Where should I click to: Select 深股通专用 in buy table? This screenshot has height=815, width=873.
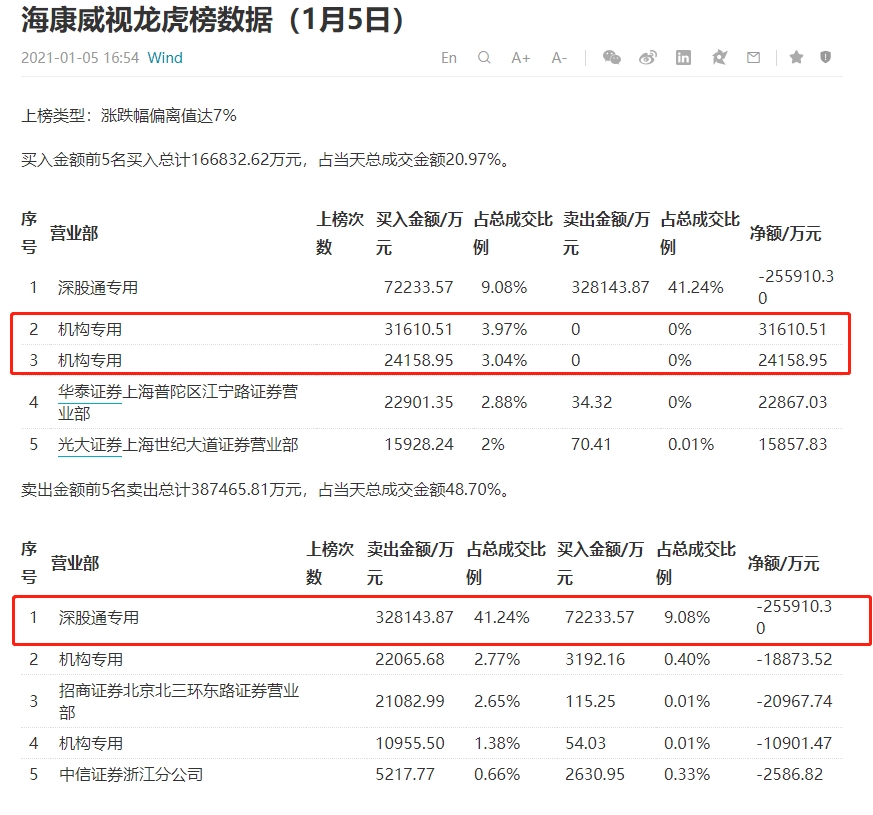98,288
